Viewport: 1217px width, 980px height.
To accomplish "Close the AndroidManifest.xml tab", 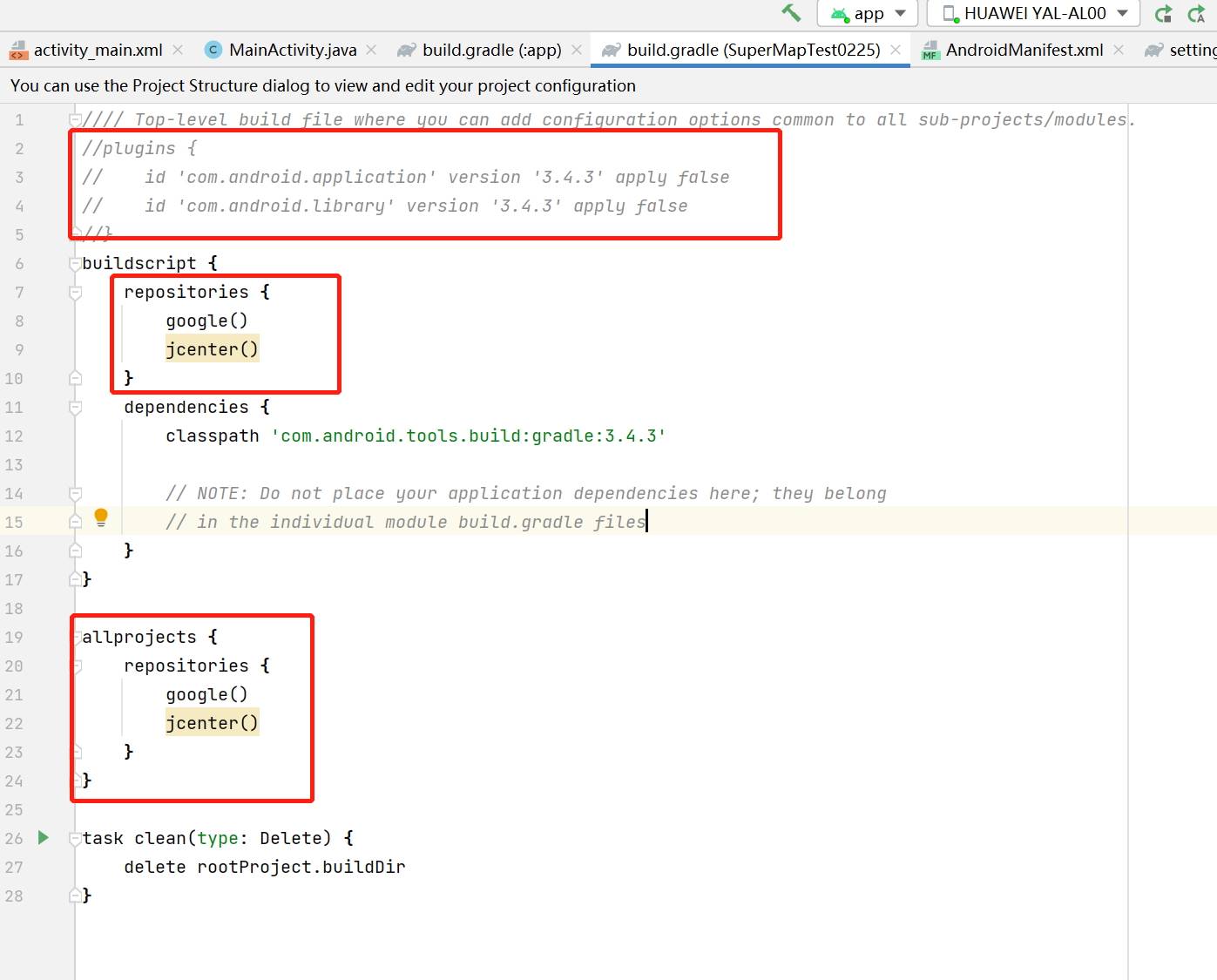I will point(1119,50).
